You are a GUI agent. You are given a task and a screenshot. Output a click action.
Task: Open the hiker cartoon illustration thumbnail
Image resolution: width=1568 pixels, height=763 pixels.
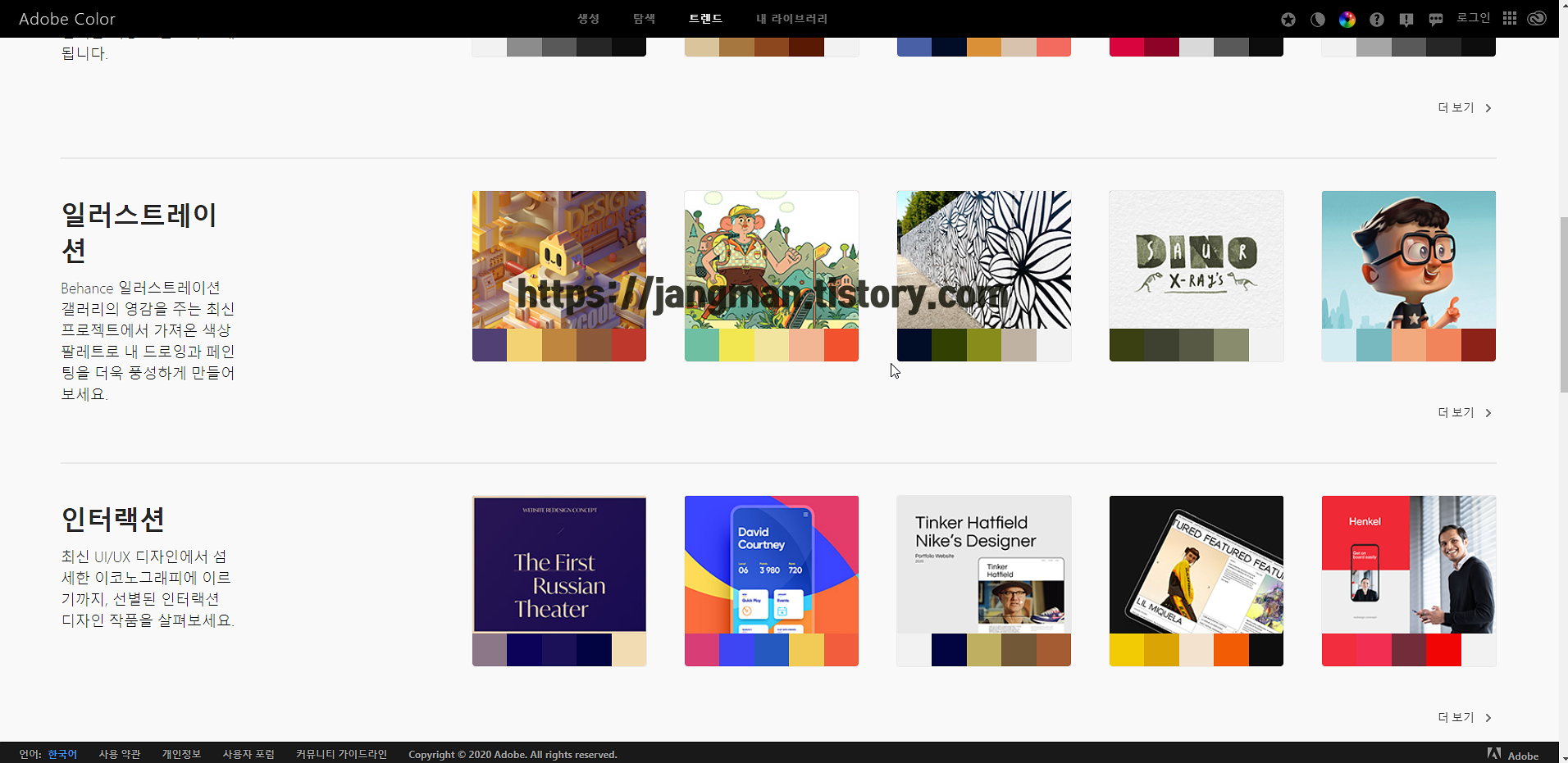pos(772,260)
